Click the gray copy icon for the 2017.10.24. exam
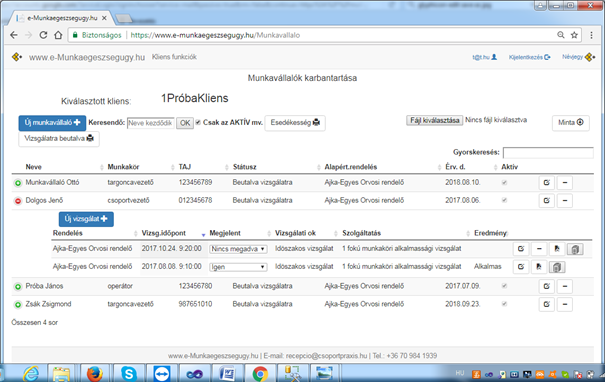 pyautogui.click(x=575, y=249)
